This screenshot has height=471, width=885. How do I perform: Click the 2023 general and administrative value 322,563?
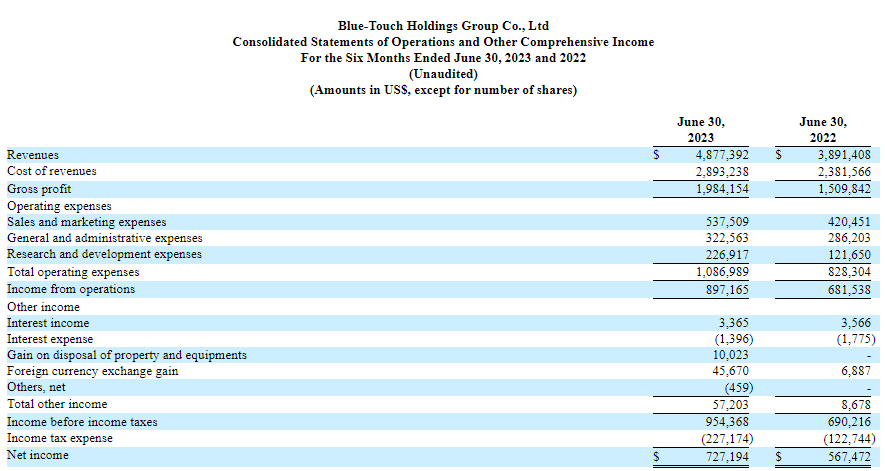coord(727,238)
